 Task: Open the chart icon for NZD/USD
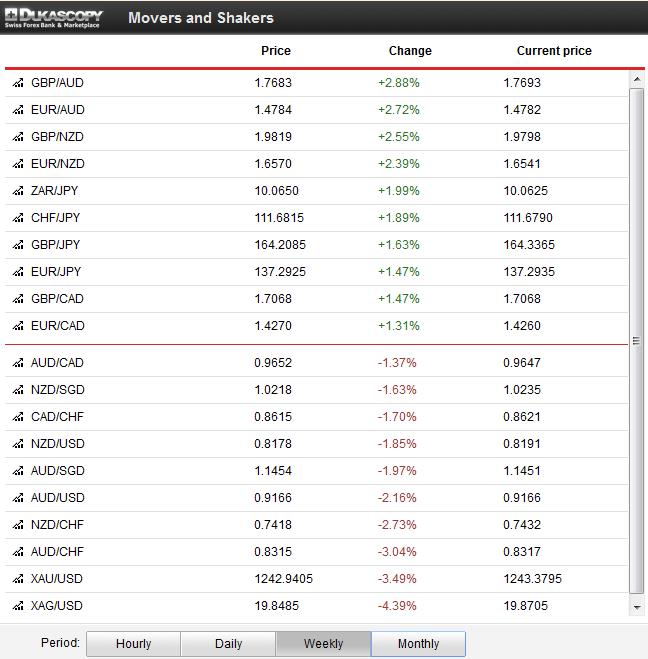18,443
